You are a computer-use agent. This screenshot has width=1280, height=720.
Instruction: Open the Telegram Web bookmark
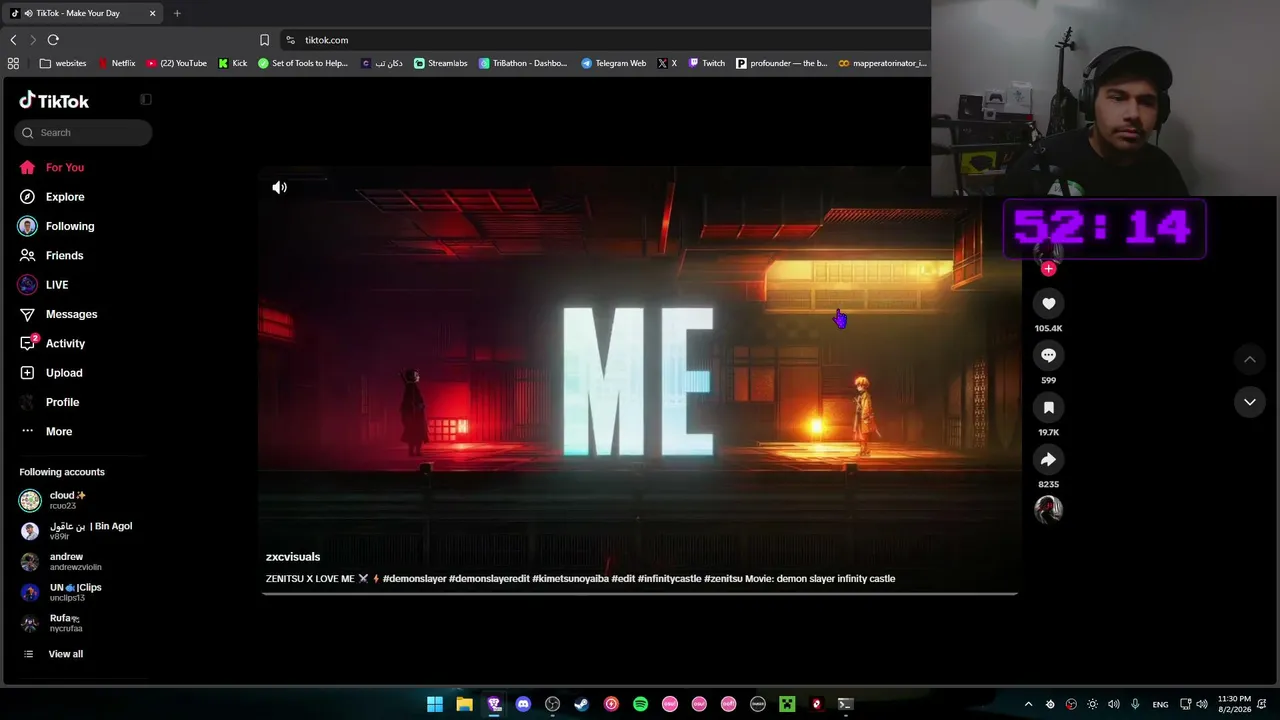click(x=614, y=63)
